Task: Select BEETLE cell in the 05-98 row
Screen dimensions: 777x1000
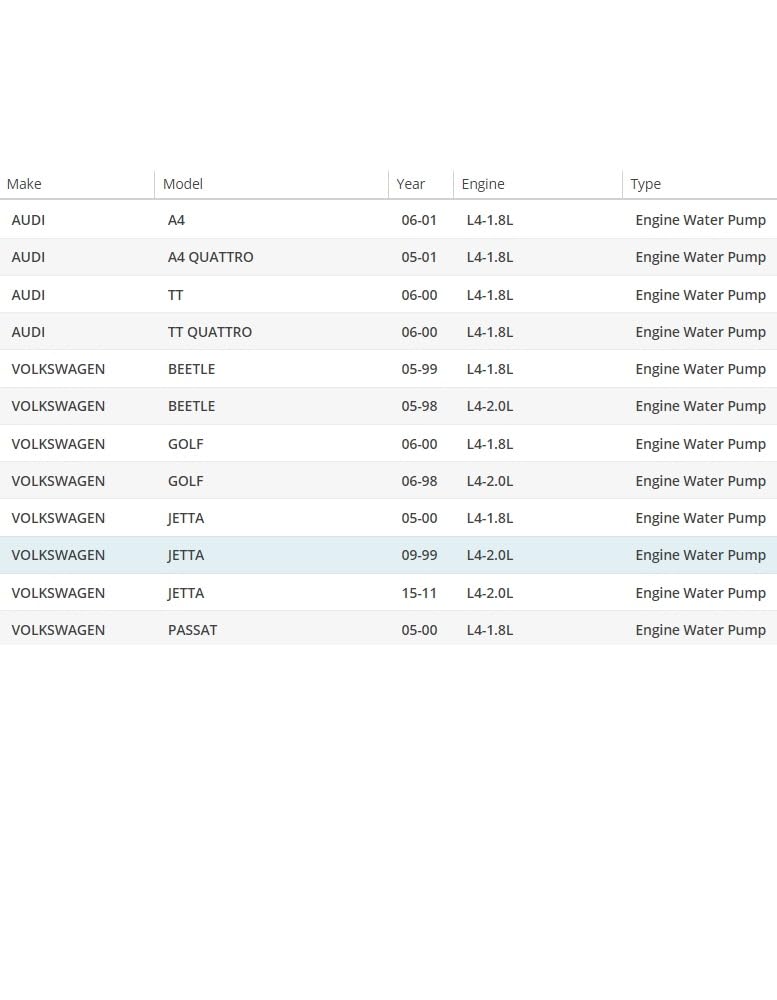Action: 191,406
